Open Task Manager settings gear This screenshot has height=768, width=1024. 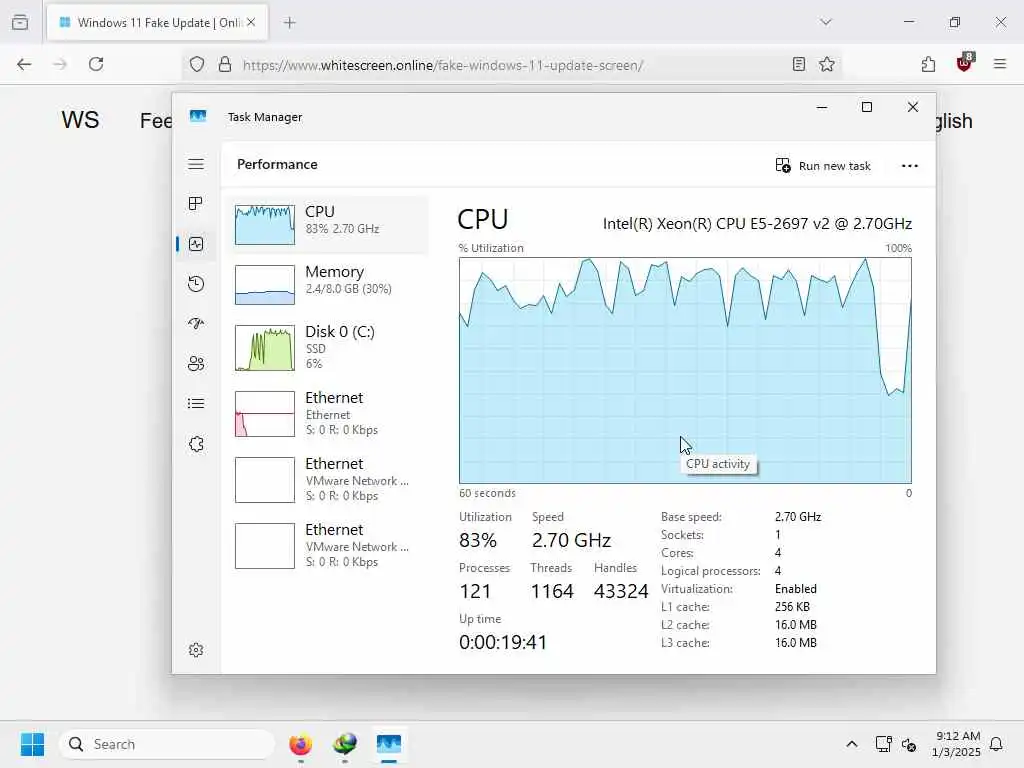tap(196, 650)
